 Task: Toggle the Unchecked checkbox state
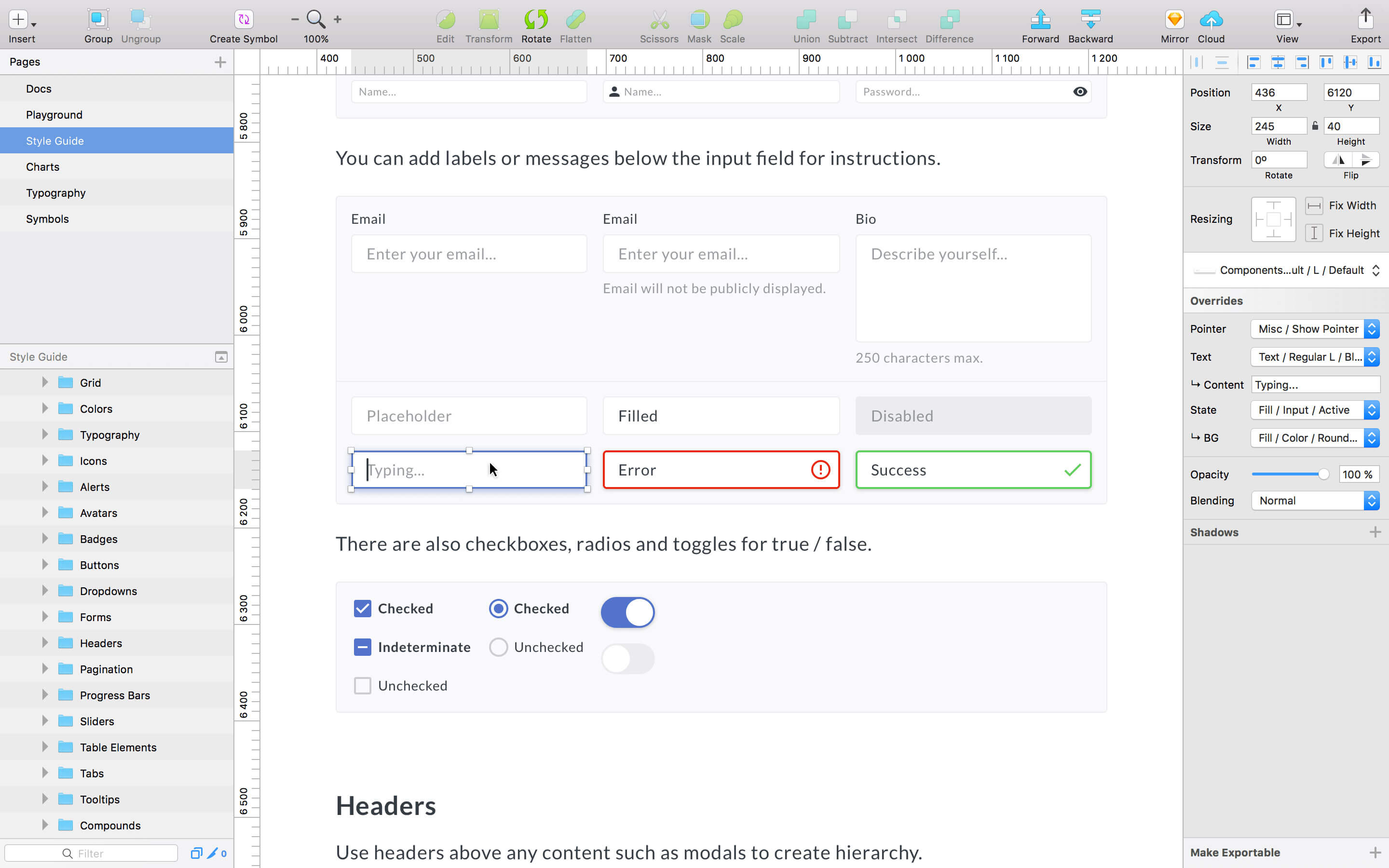(362, 685)
